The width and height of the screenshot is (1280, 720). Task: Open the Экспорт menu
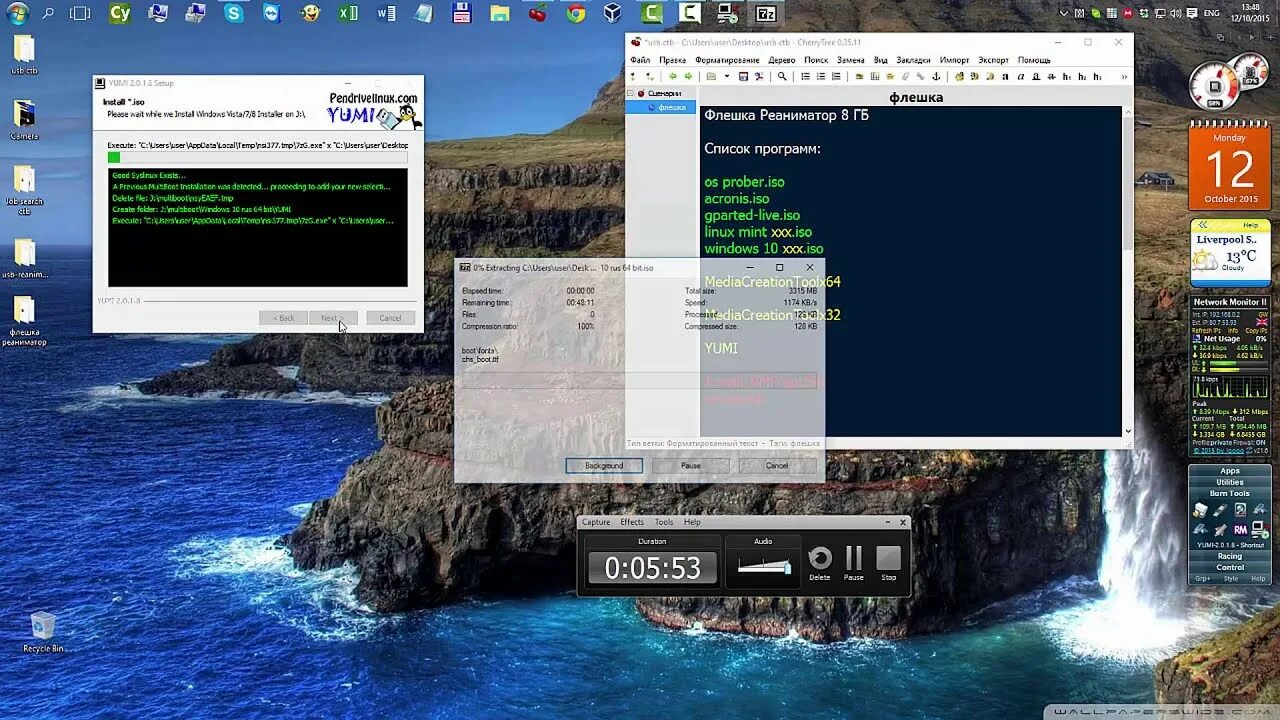pos(993,60)
